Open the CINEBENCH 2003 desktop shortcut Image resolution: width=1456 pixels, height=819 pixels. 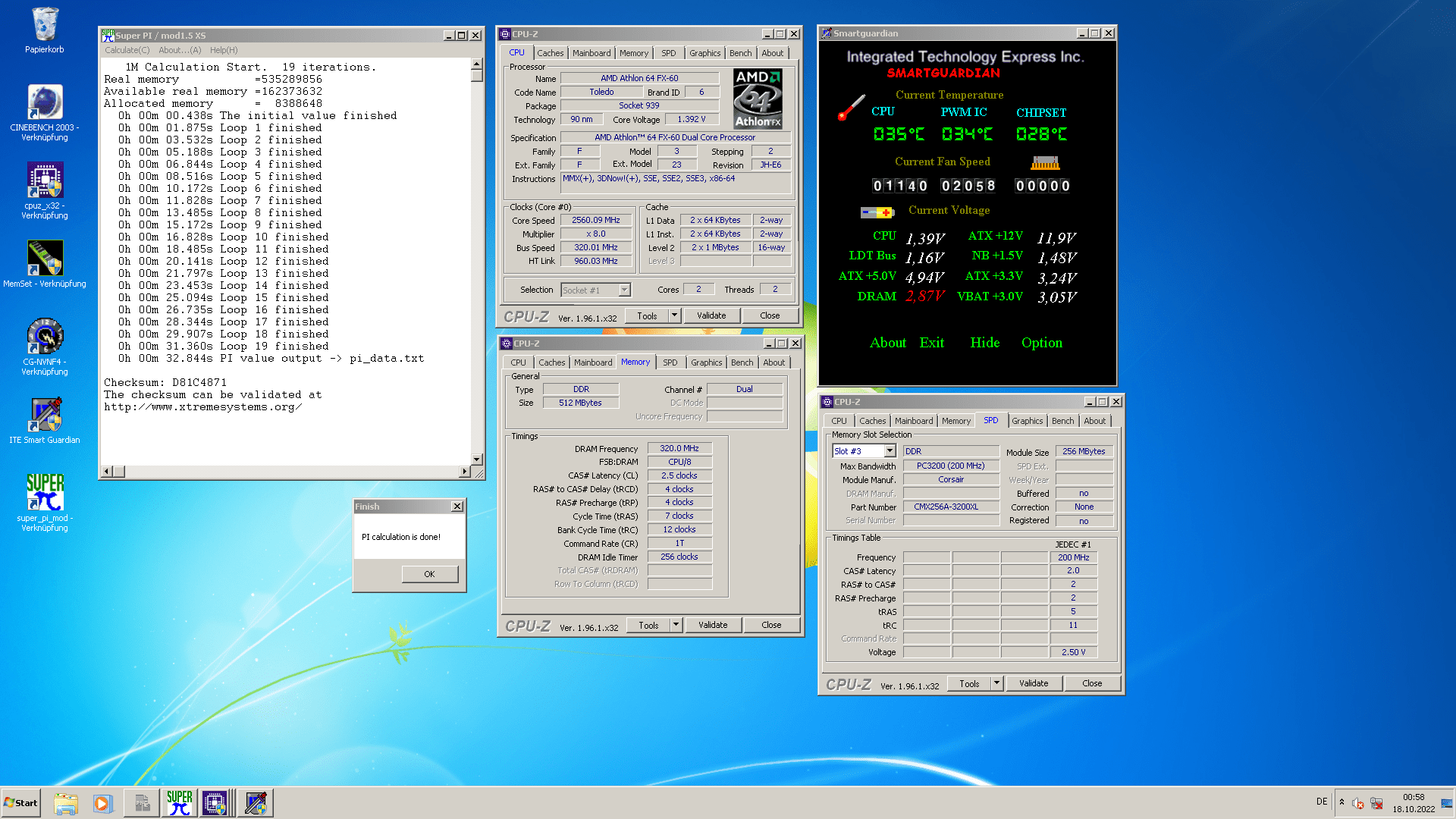[45, 103]
